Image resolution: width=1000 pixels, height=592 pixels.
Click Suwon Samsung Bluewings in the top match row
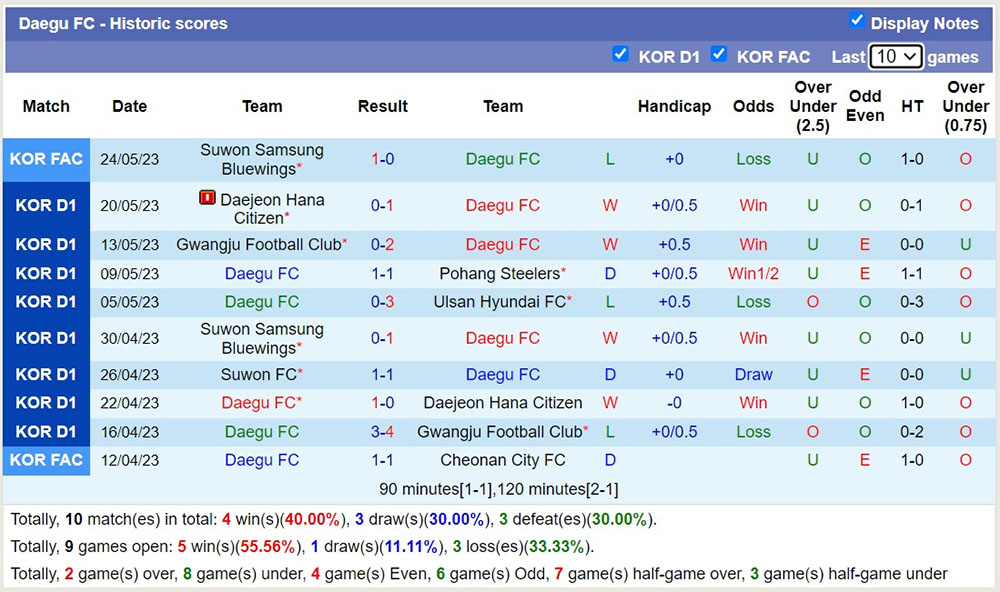262,158
